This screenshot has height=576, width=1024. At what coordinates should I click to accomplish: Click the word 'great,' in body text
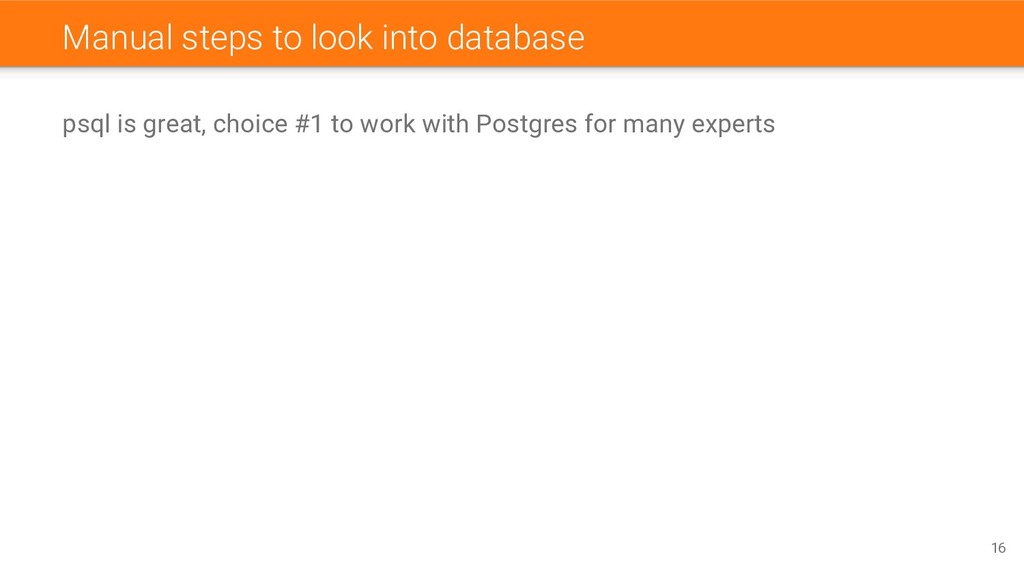click(x=174, y=124)
